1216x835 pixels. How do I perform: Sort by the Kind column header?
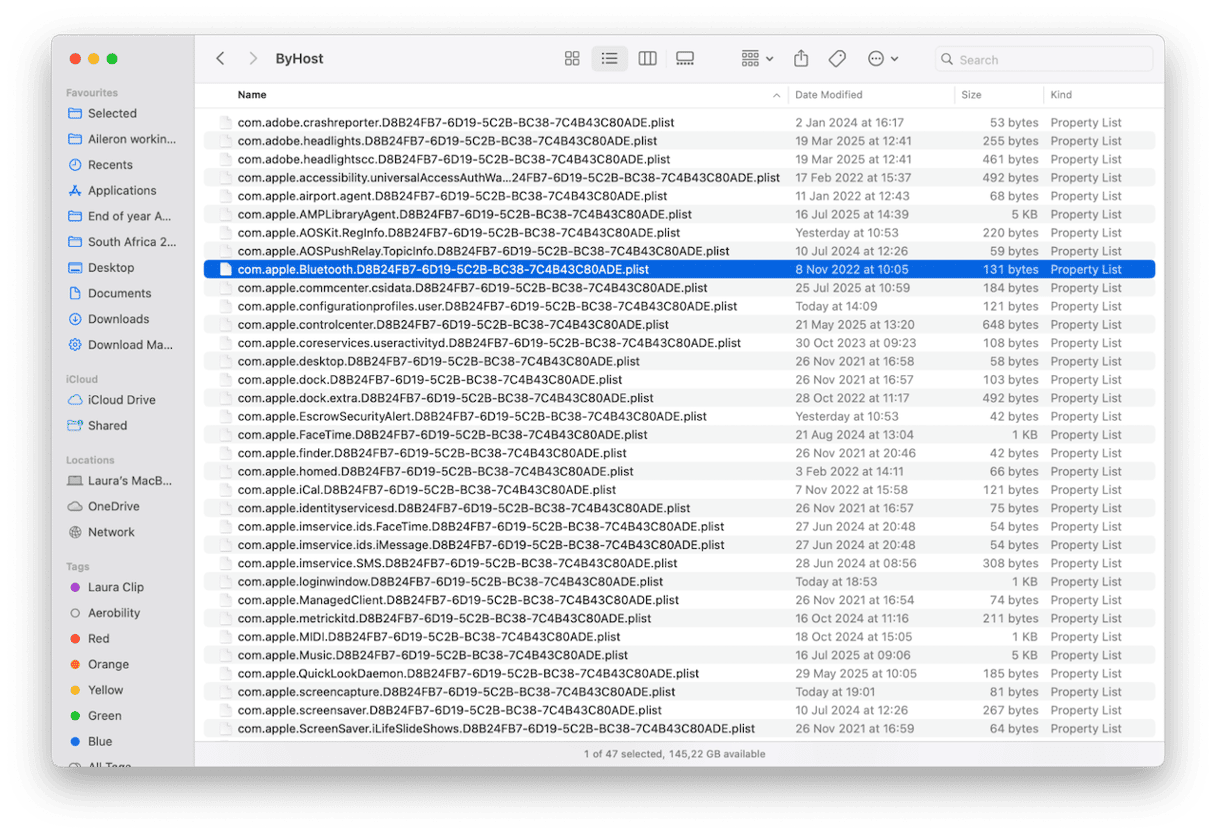1061,95
